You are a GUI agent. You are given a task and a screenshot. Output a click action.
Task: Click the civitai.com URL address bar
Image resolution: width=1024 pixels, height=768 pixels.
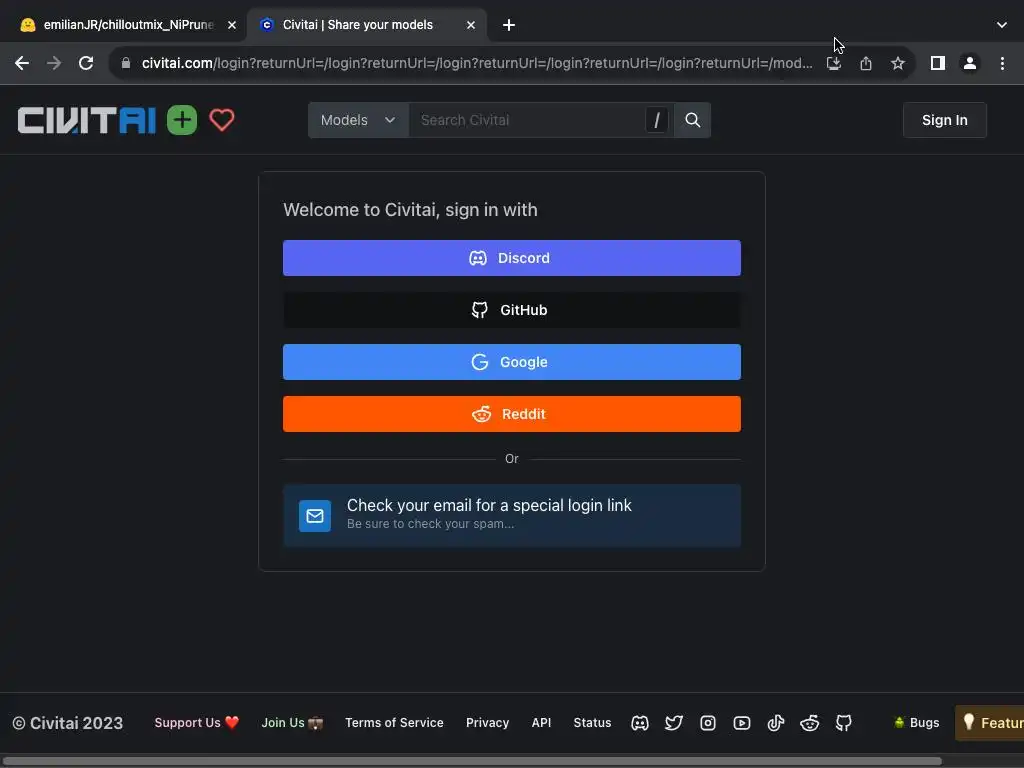point(477,63)
